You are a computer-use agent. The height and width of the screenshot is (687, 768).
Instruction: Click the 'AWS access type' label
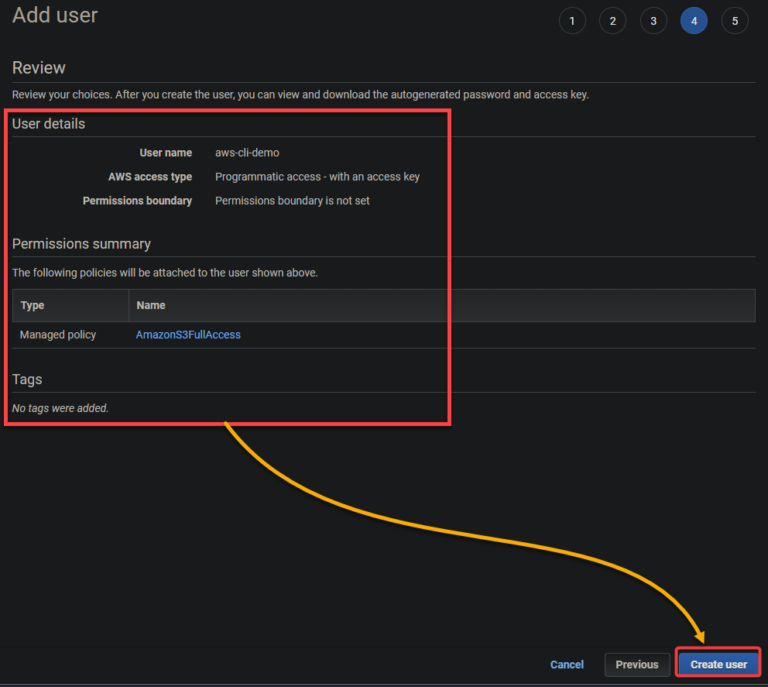pos(150,177)
